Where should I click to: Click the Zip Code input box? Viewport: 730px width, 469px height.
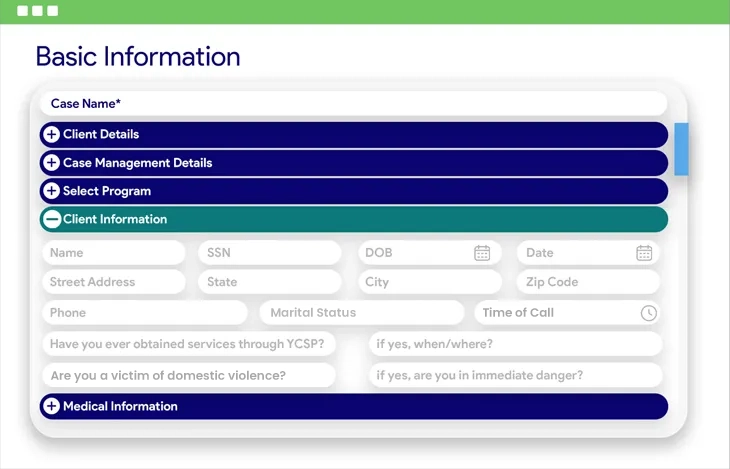coord(587,282)
